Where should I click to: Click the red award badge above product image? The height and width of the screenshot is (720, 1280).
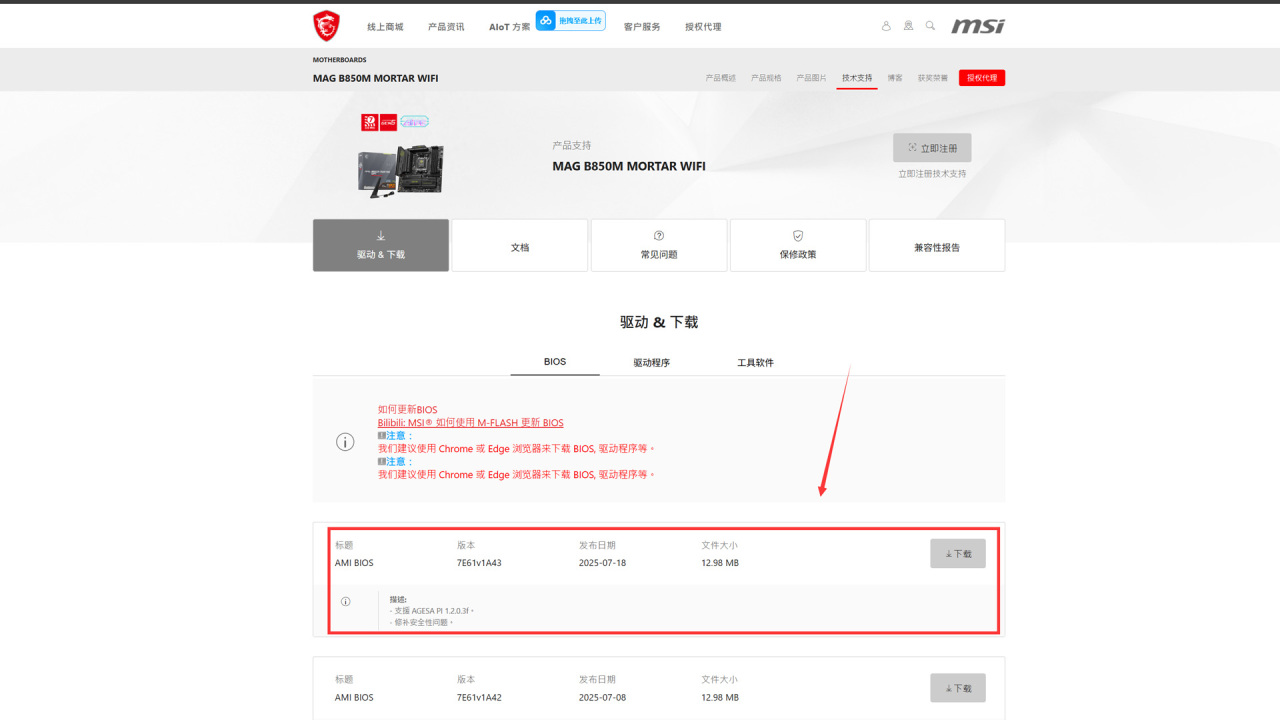[369, 122]
